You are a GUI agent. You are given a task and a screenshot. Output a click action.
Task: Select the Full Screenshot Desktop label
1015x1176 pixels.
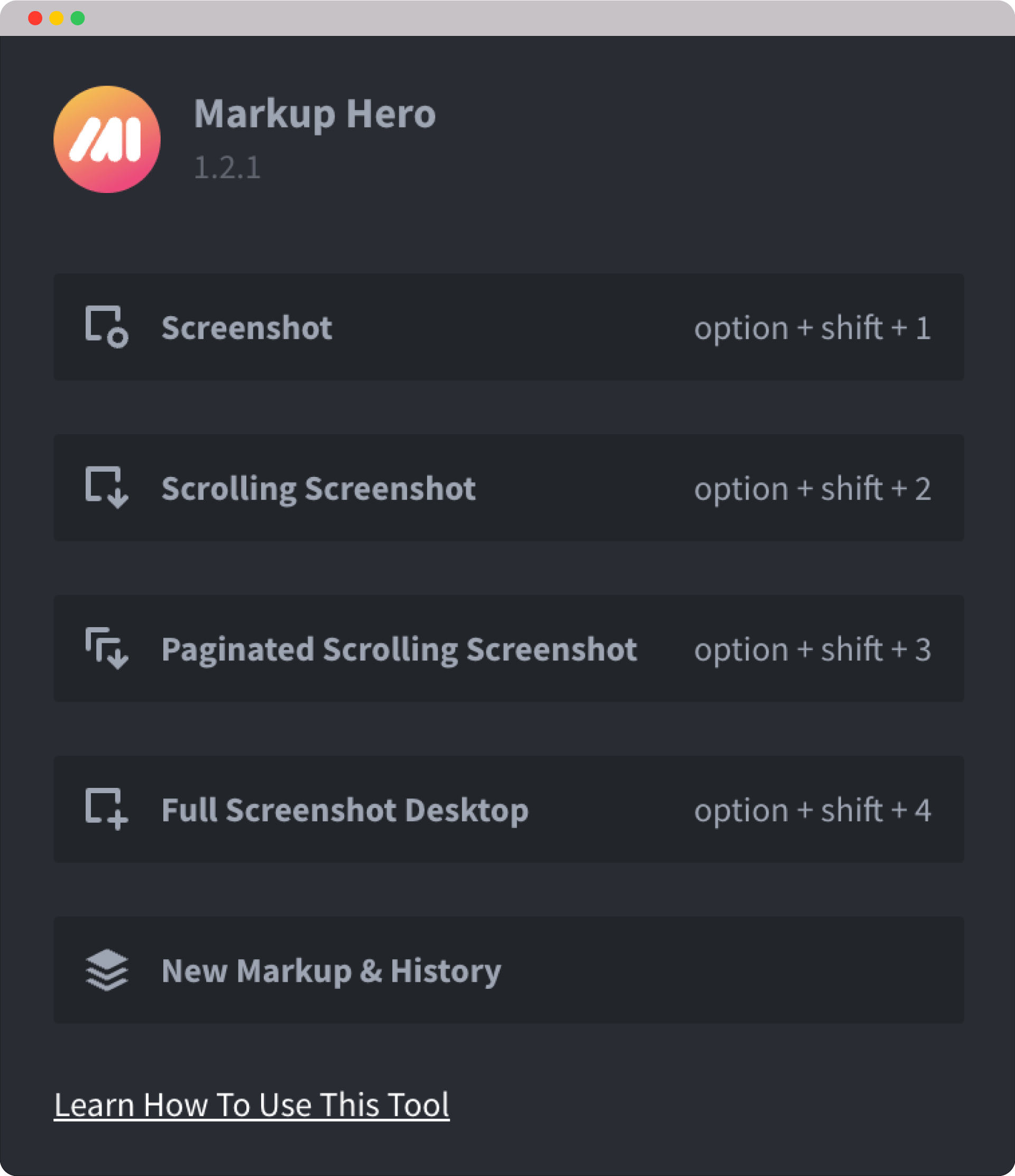[x=345, y=810]
